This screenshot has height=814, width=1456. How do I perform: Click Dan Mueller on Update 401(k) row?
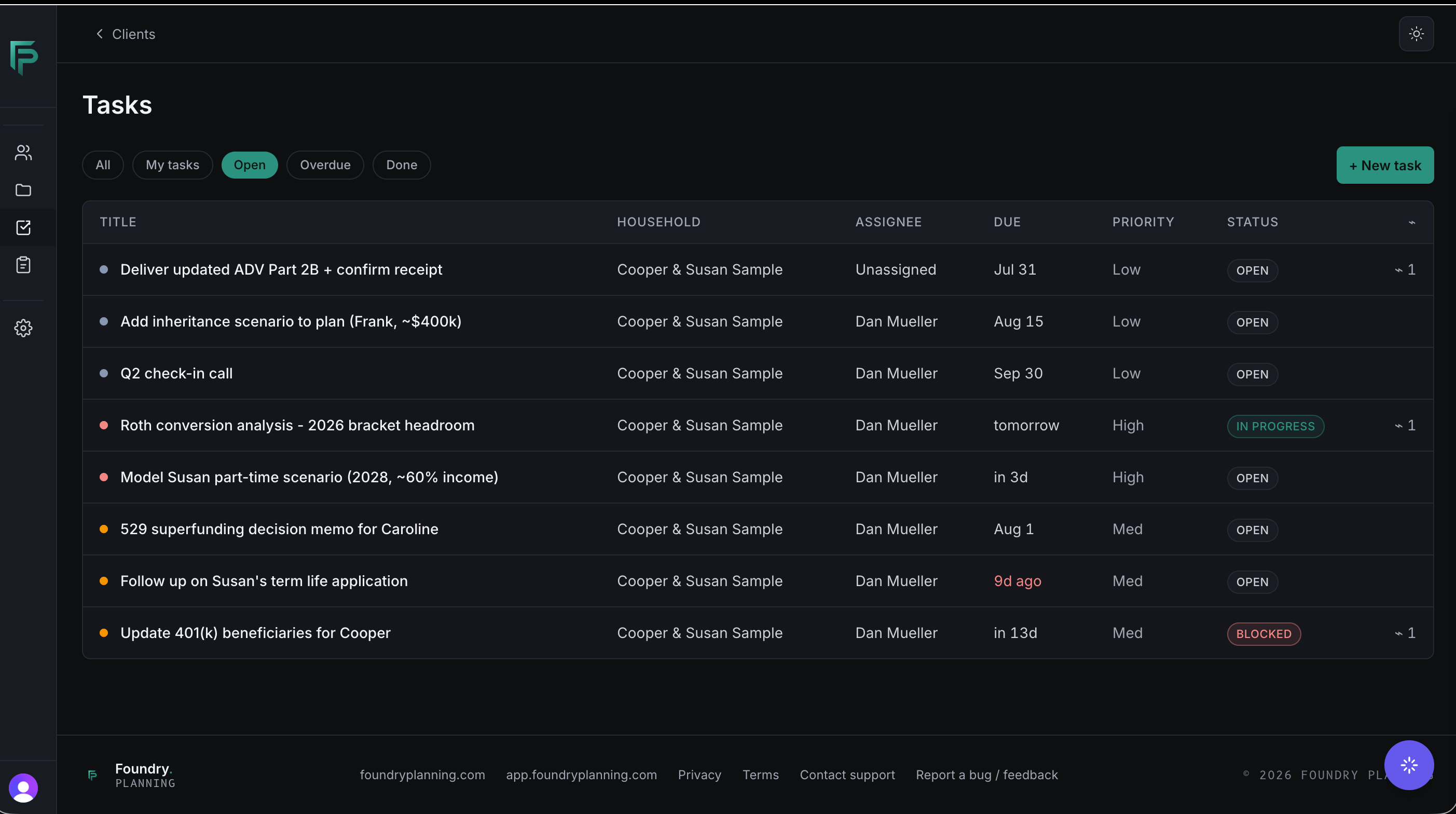click(x=896, y=633)
